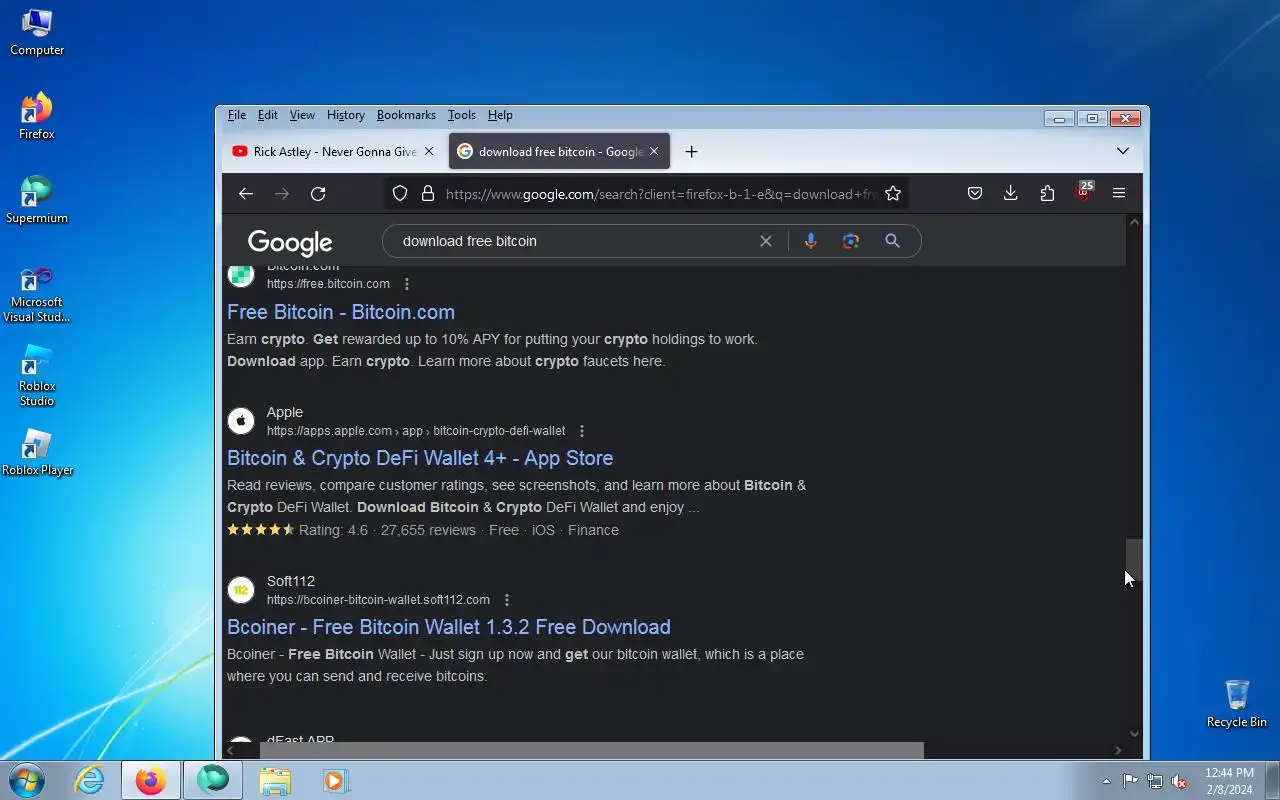Start Google voice search microphone
The width and height of the screenshot is (1280, 800).
811,241
